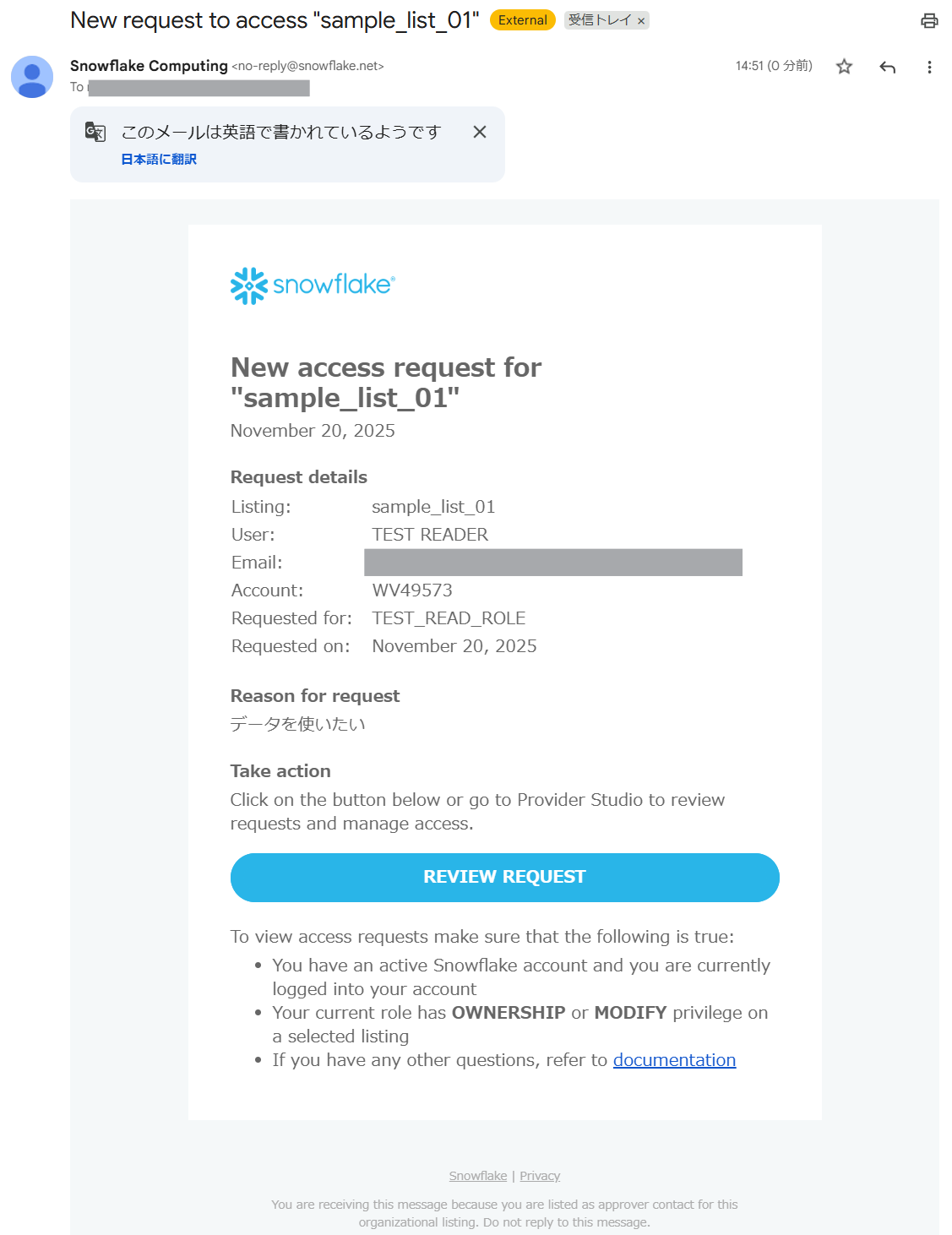Click the External label badge

click(522, 20)
